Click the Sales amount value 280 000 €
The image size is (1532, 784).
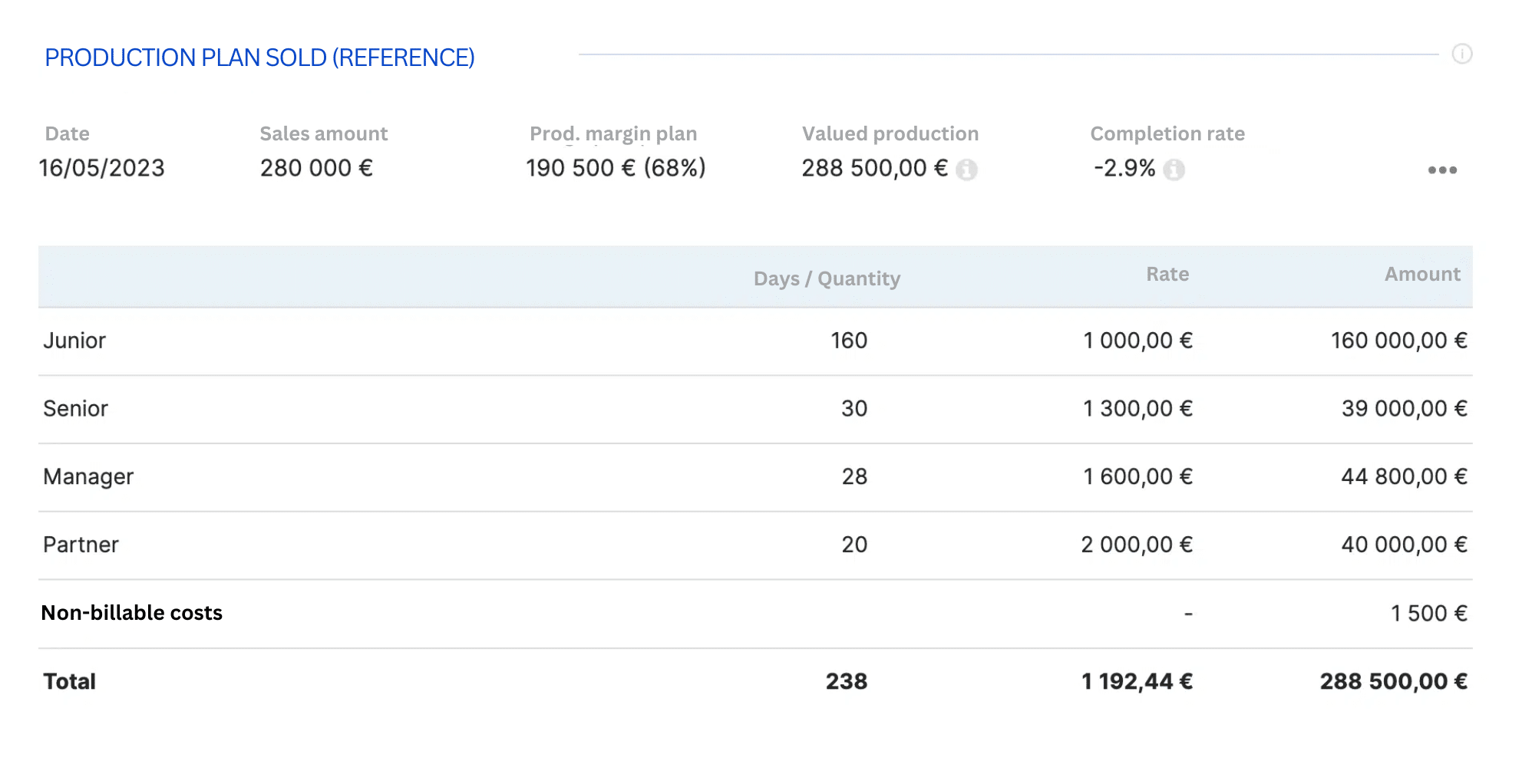(x=316, y=168)
